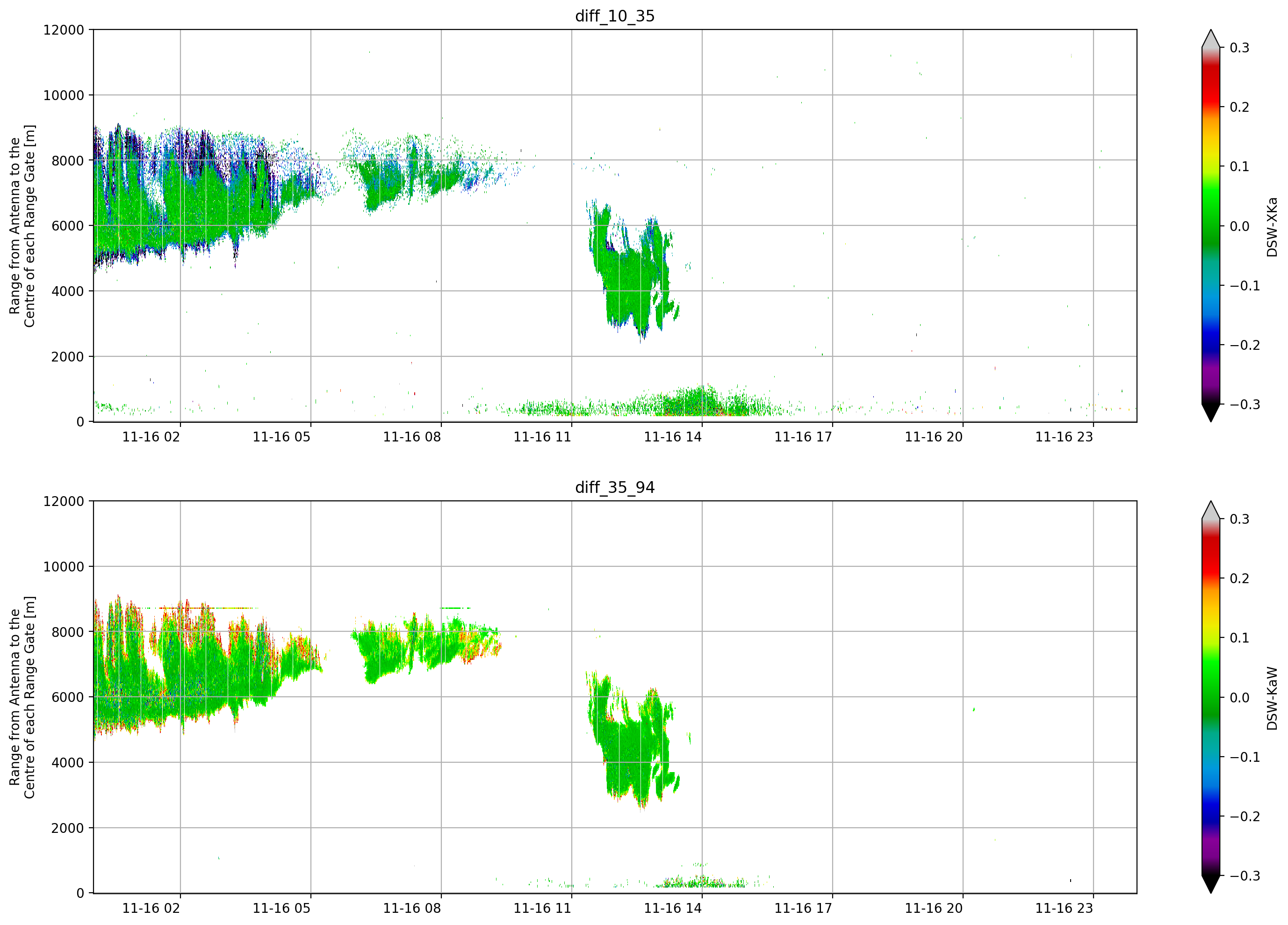Click the DSW-KaW colorbar label
The image size is (1288, 925).
pyautogui.click(x=1272, y=698)
